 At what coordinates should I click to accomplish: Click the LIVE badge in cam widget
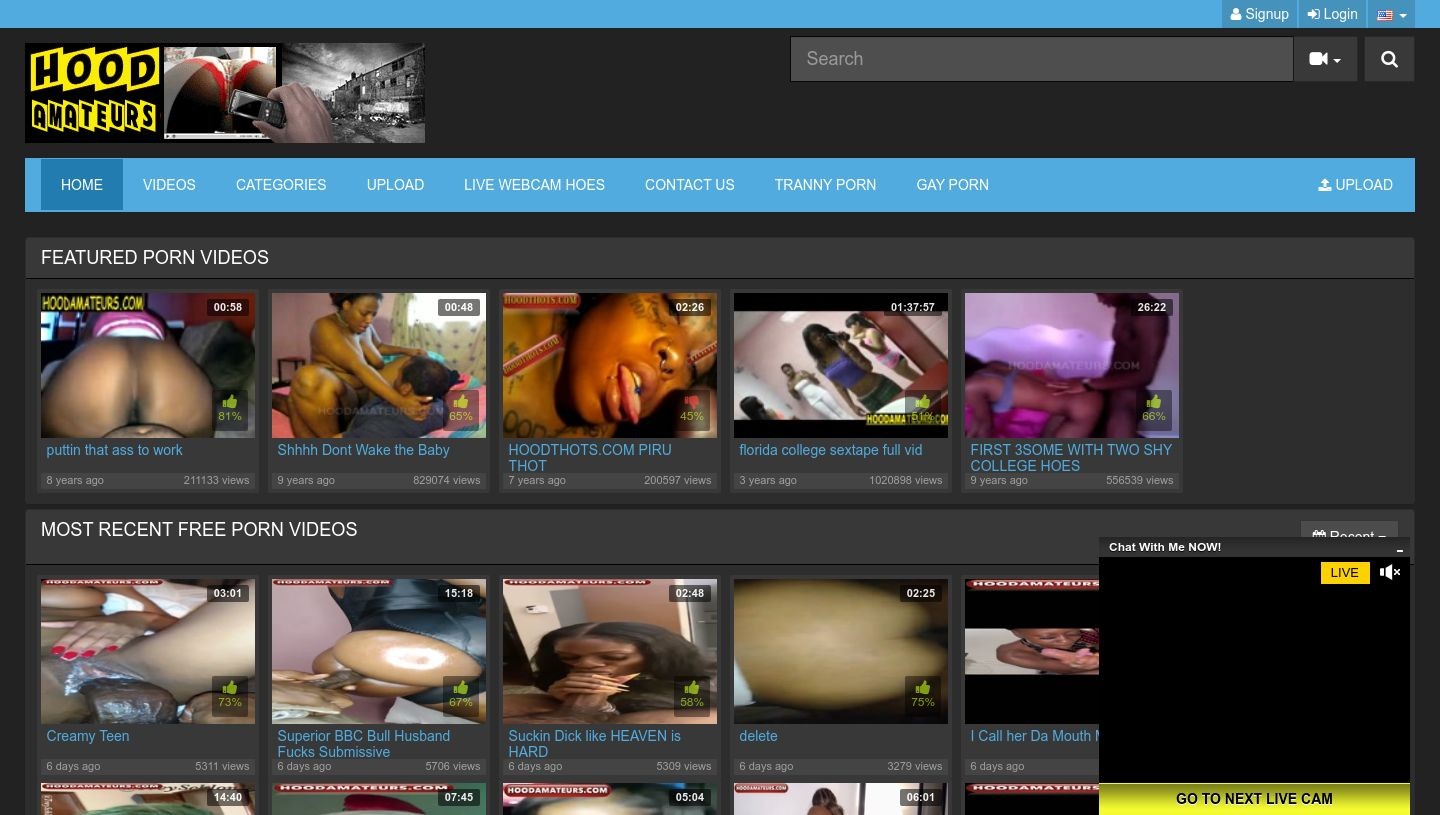click(1344, 573)
